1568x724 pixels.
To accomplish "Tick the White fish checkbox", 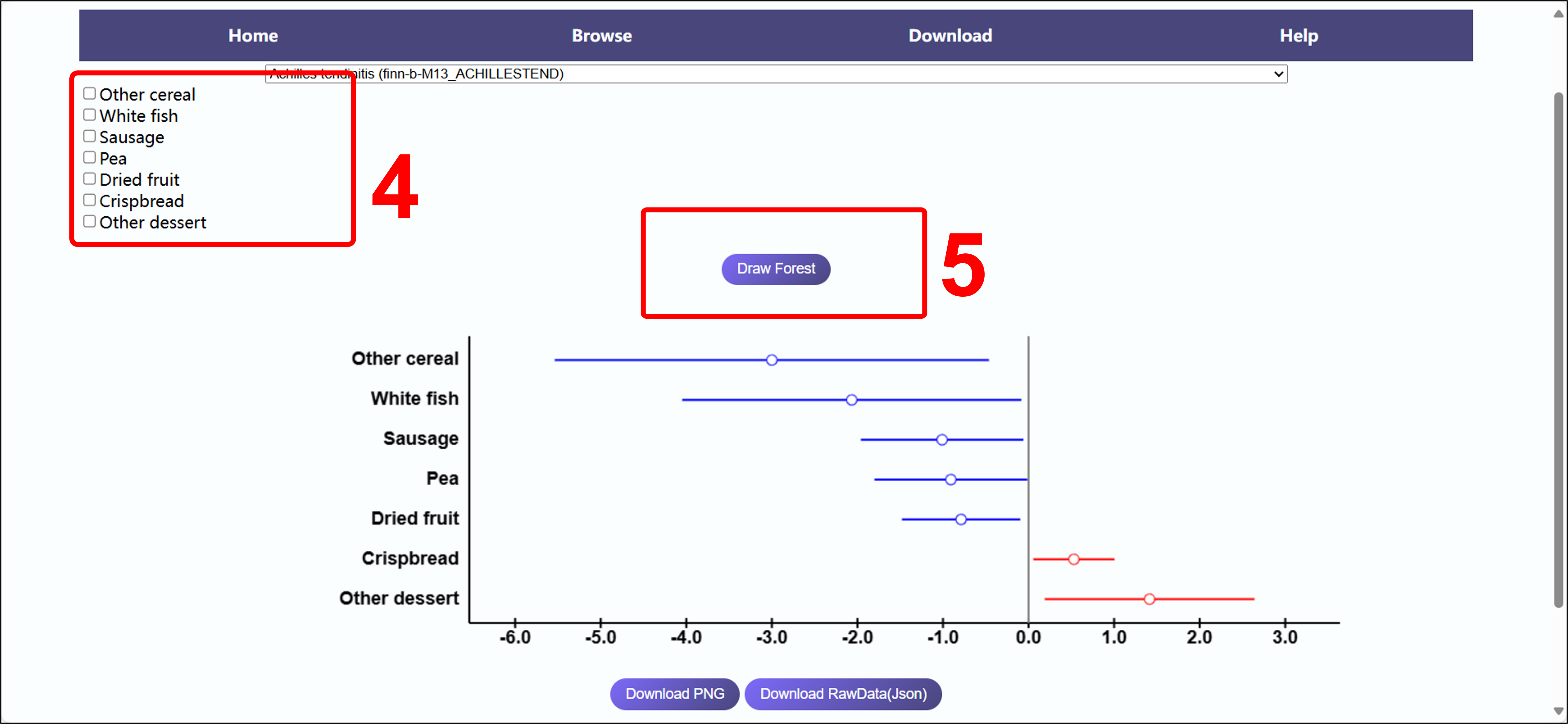I will (90, 115).
